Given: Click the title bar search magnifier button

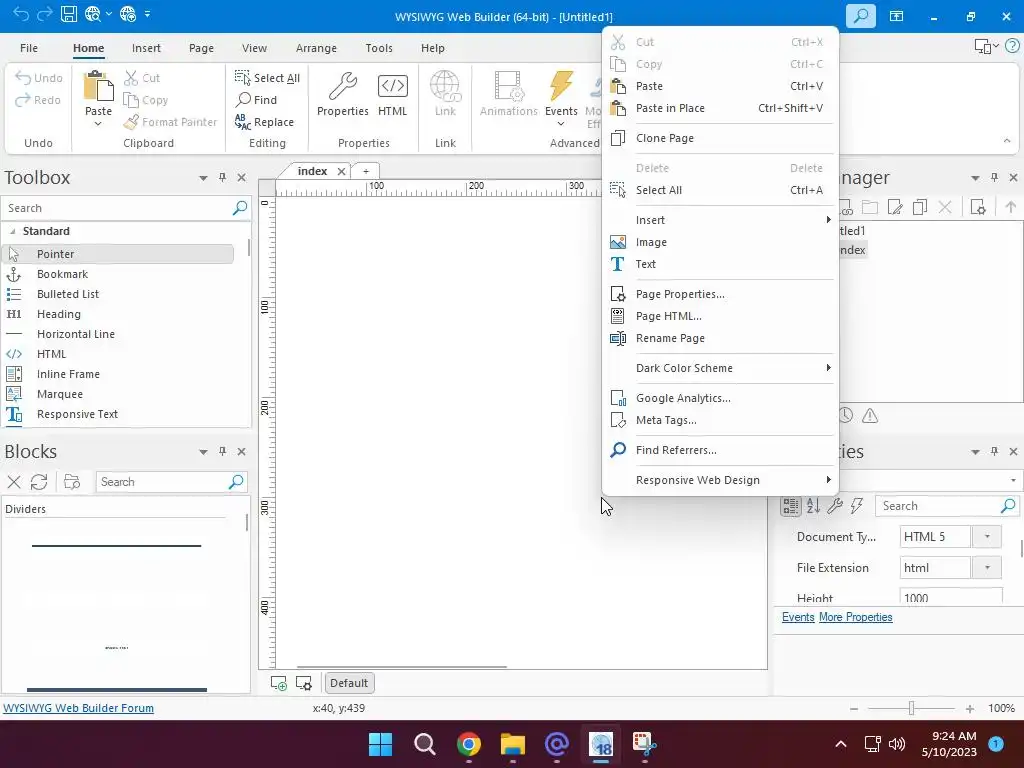Looking at the screenshot, I should (x=861, y=16).
